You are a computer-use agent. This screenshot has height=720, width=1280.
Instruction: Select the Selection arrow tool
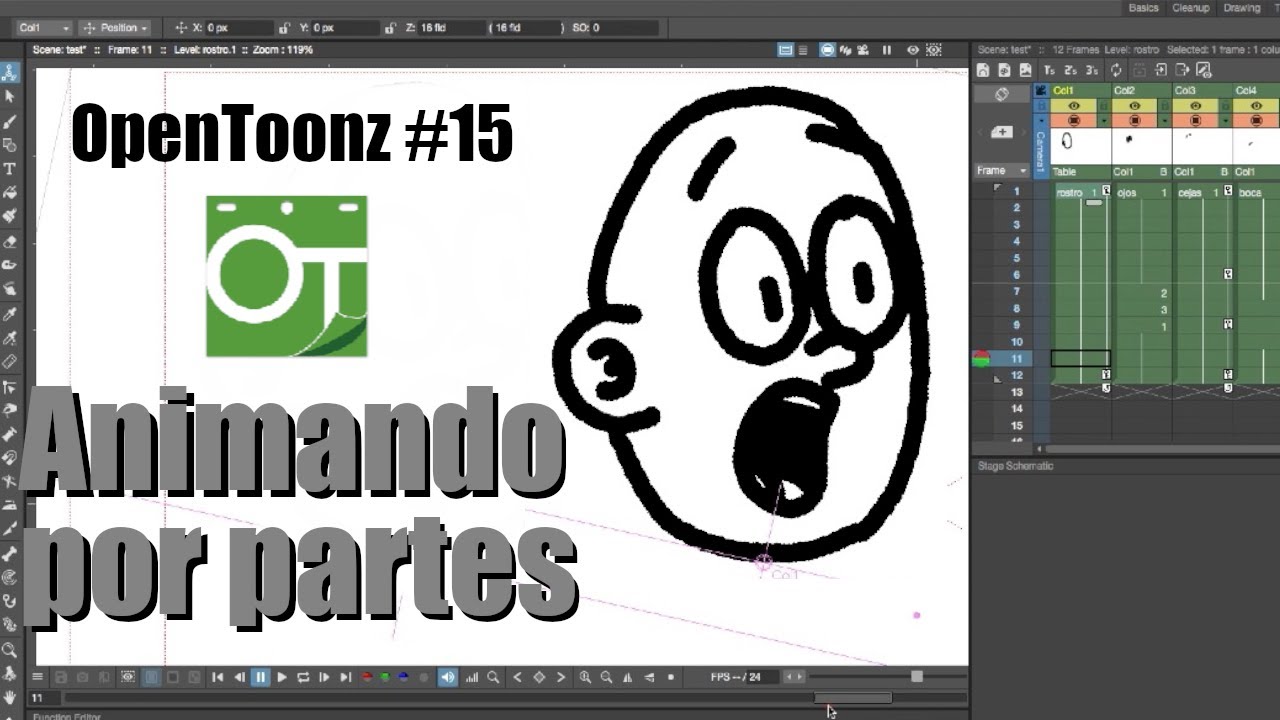pos(9,97)
